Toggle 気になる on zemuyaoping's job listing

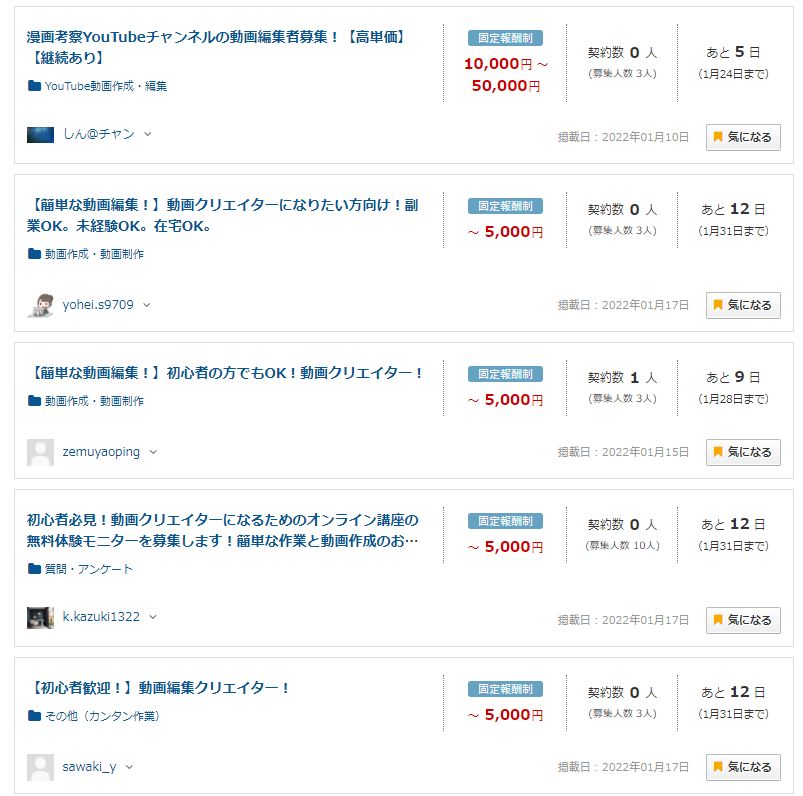click(x=742, y=452)
